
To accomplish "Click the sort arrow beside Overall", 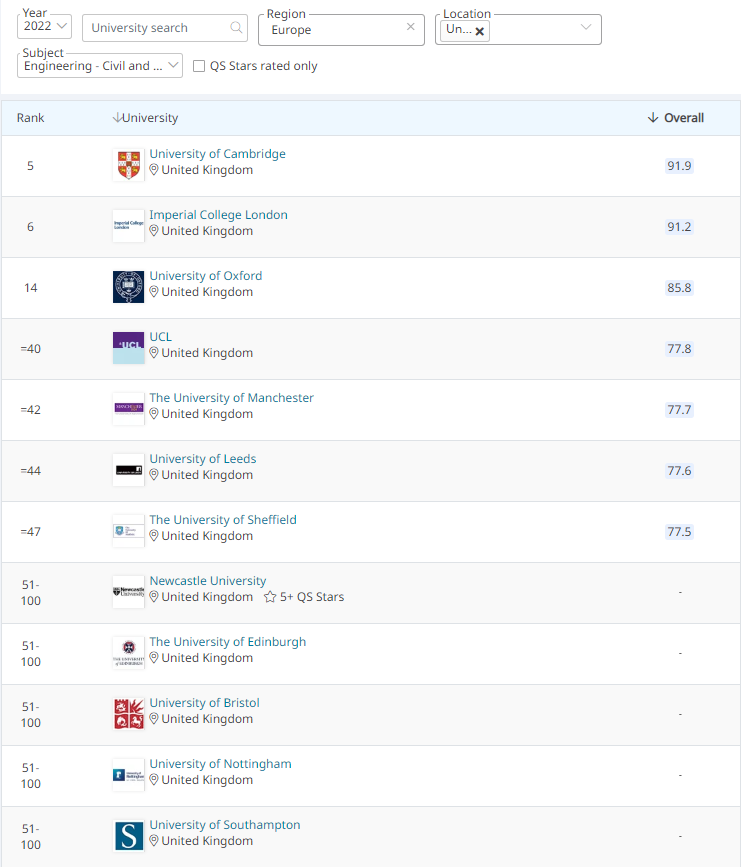I will (x=653, y=118).
